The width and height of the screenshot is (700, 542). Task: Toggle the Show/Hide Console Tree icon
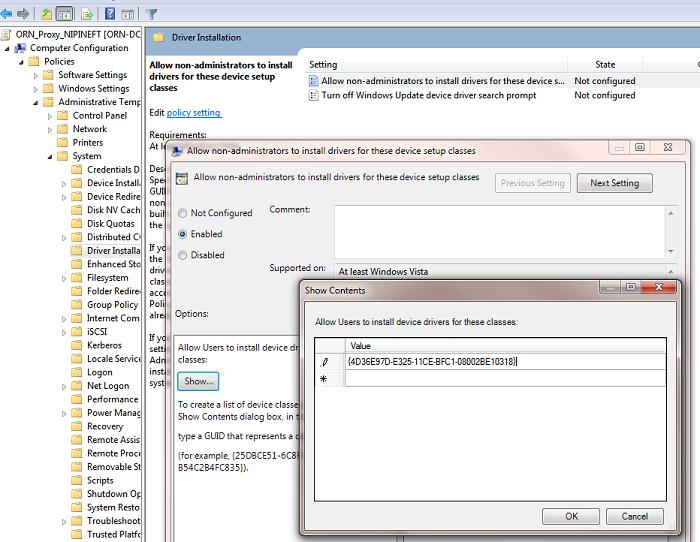(65, 14)
